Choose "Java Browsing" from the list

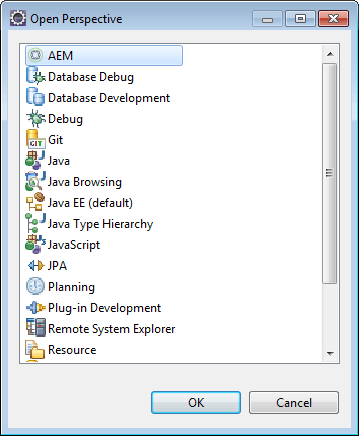85,182
